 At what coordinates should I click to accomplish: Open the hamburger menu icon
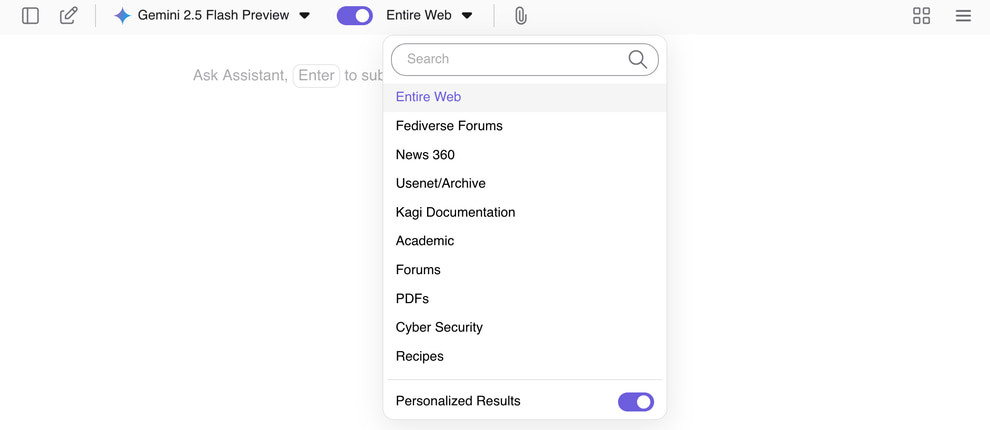[x=963, y=16]
